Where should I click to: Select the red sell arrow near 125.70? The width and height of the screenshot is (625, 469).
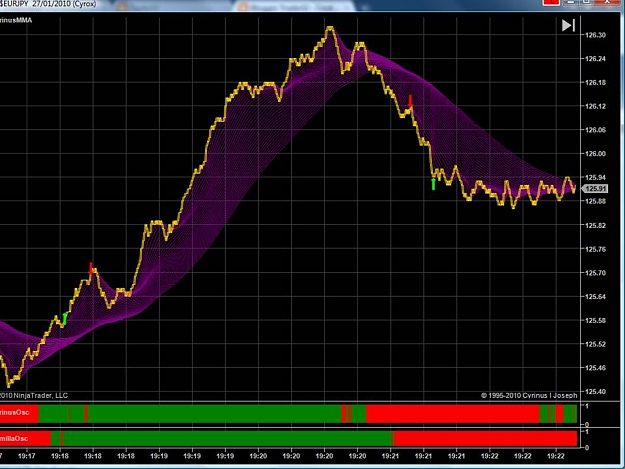[x=91, y=268]
